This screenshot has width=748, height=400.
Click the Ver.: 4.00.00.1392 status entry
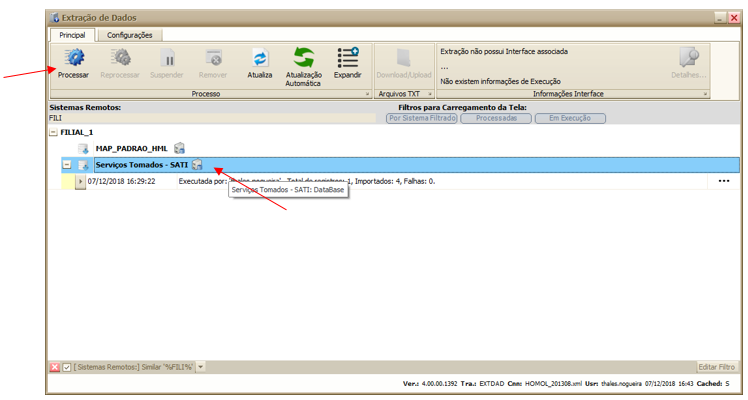coord(430,384)
